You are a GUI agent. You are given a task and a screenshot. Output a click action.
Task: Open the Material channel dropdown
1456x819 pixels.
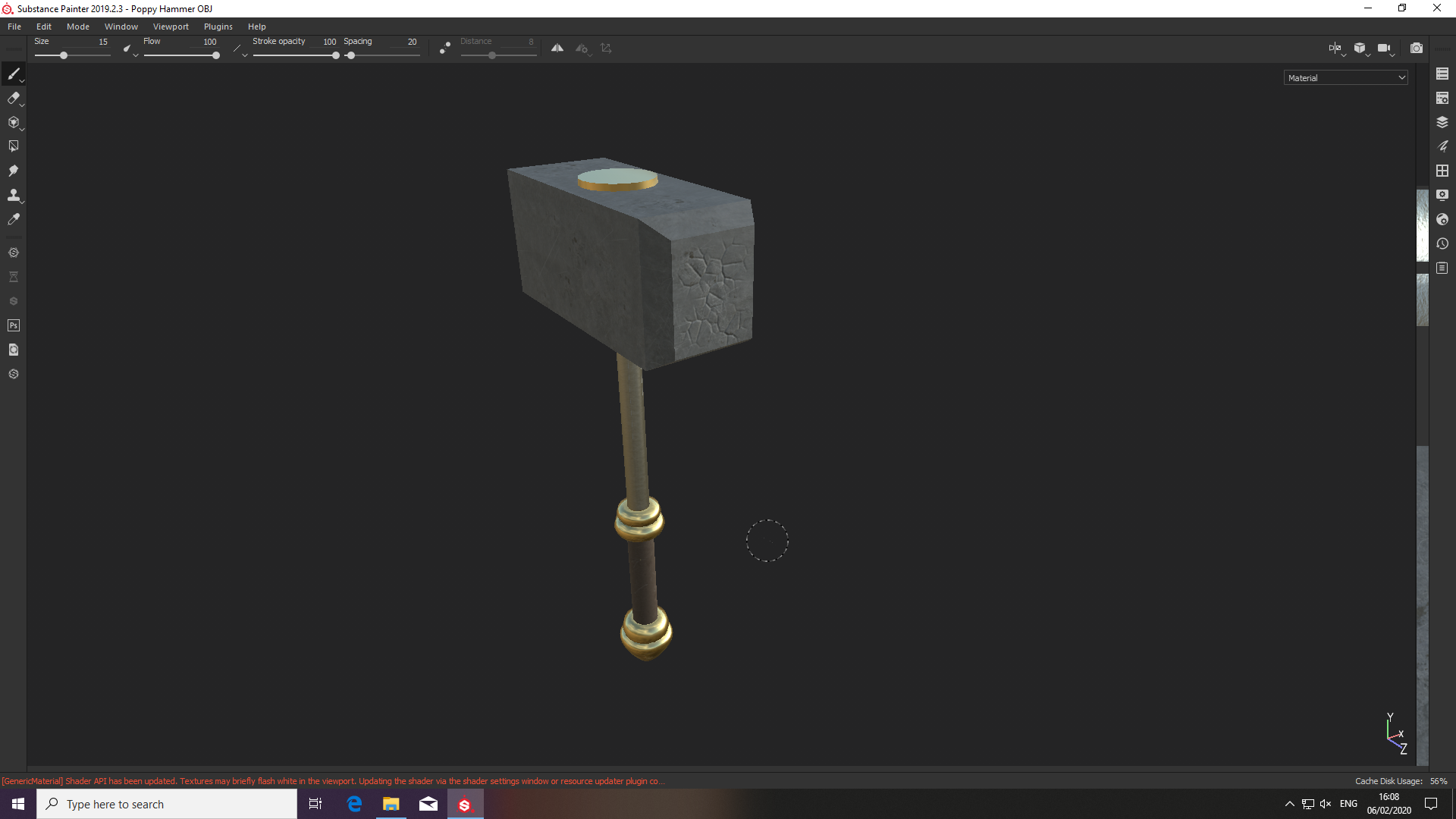[1345, 77]
